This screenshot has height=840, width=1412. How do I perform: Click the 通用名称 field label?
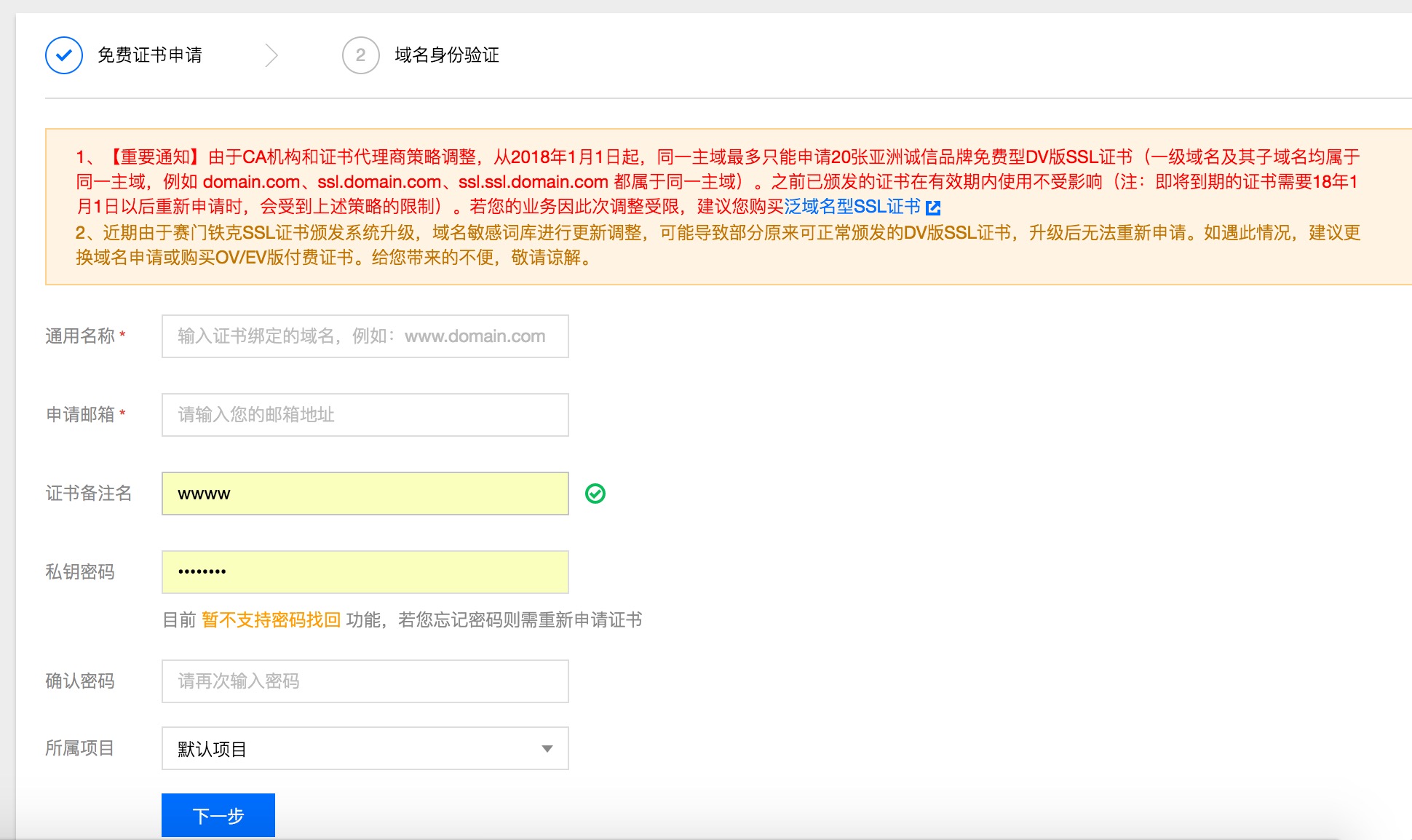coord(80,336)
